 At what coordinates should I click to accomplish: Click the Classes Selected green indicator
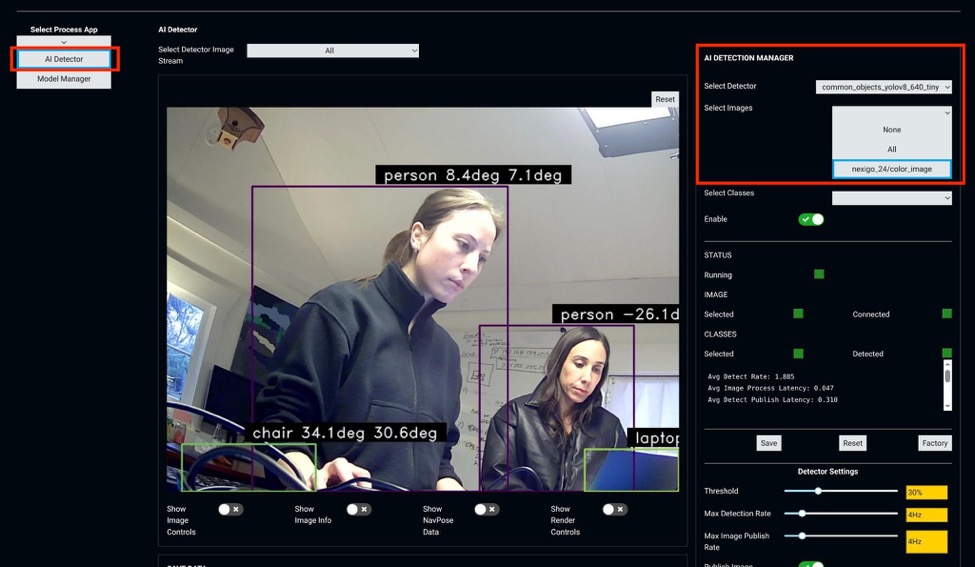pyautogui.click(x=798, y=353)
